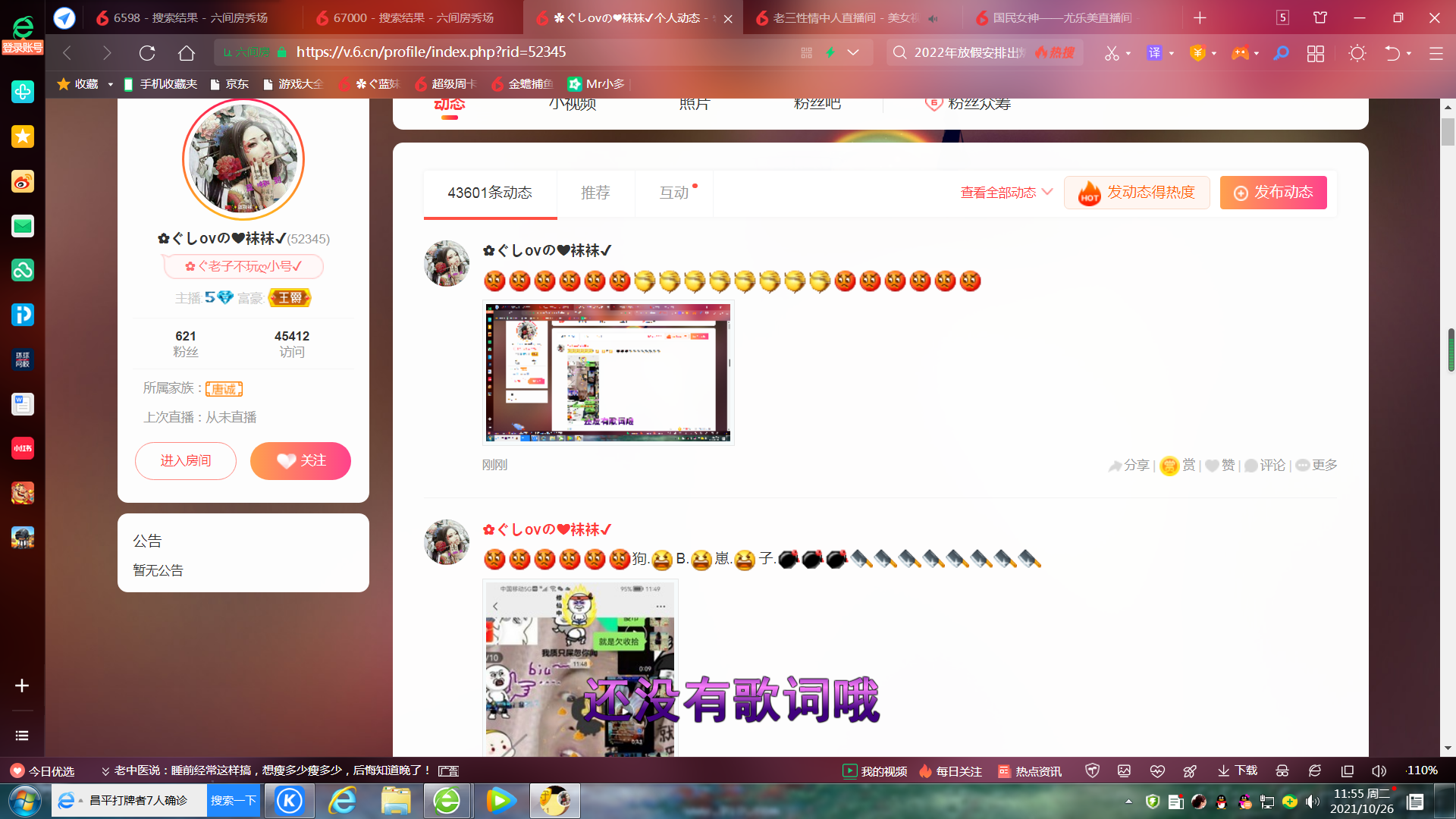The height and width of the screenshot is (819, 1456).
Task: Expand the translate icon dropdown arrow
Action: click(1172, 53)
